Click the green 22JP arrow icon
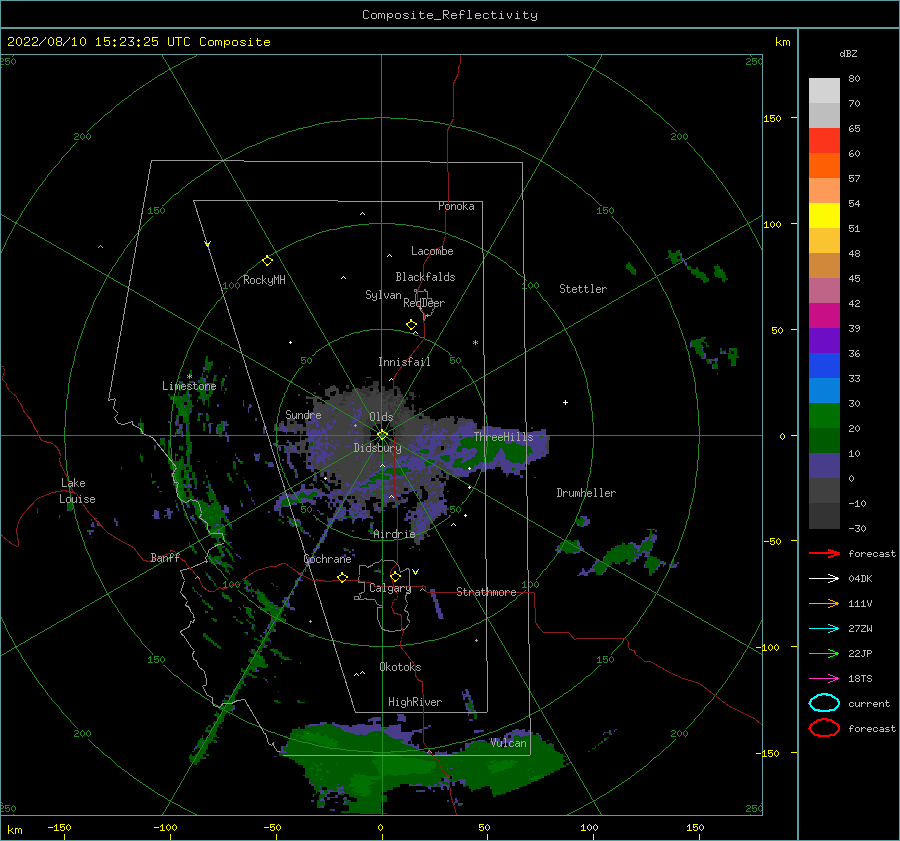The height and width of the screenshot is (841, 900). 824,653
